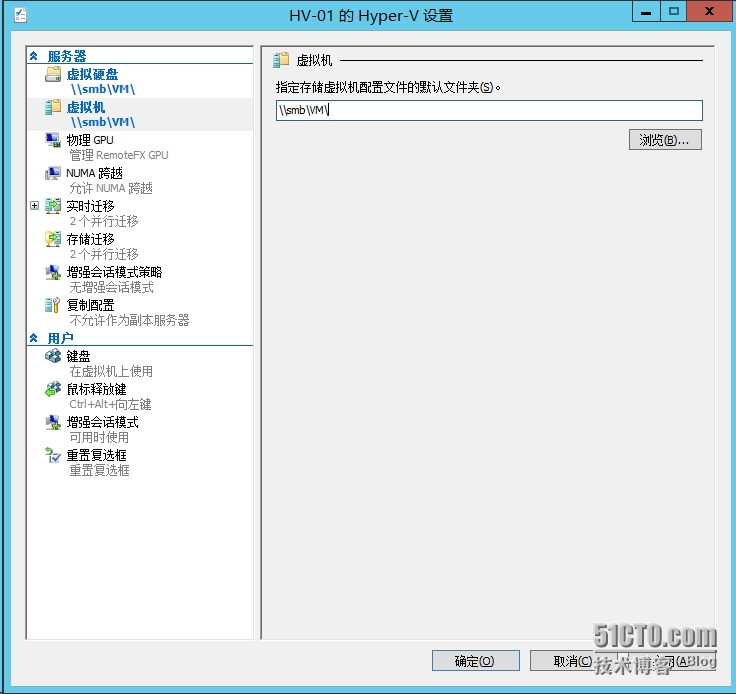Click the 虚拟硬盘 disk icon

click(x=53, y=74)
